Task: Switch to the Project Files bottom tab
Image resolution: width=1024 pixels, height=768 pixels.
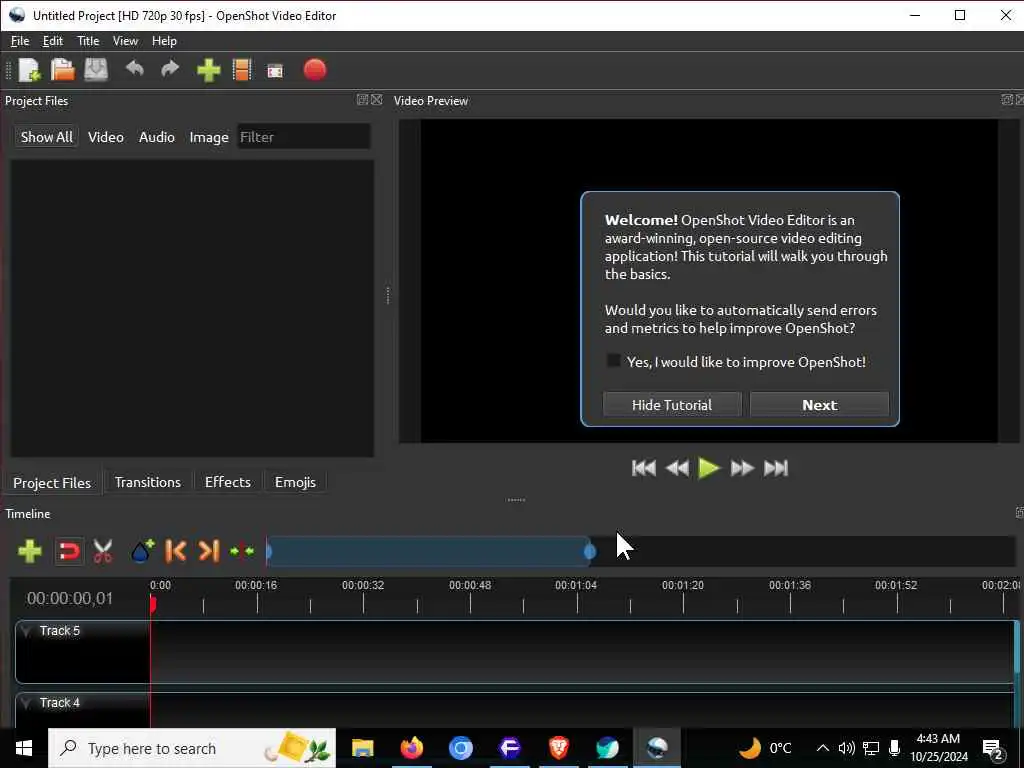Action: click(52, 483)
